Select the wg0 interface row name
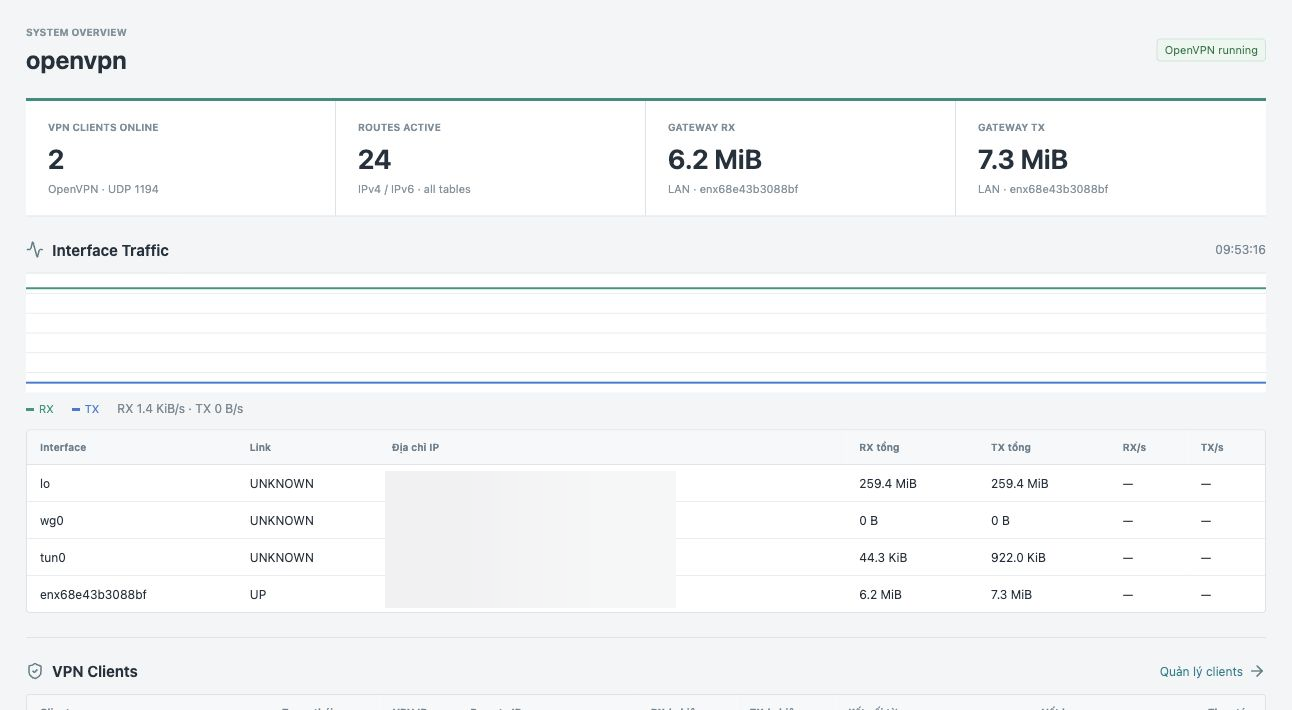1292x710 pixels. pos(51,521)
